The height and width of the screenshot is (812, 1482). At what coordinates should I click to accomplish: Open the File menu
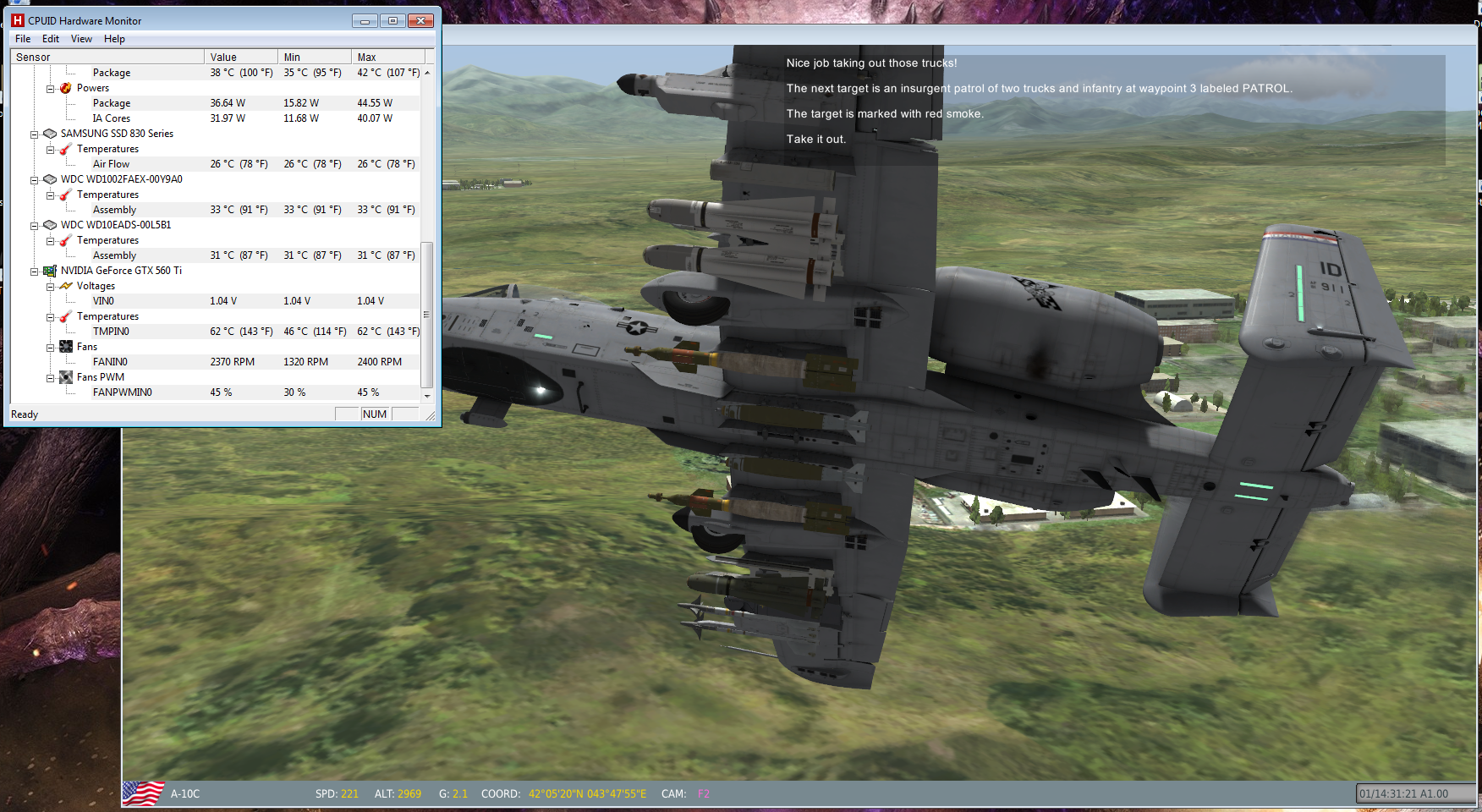23,39
